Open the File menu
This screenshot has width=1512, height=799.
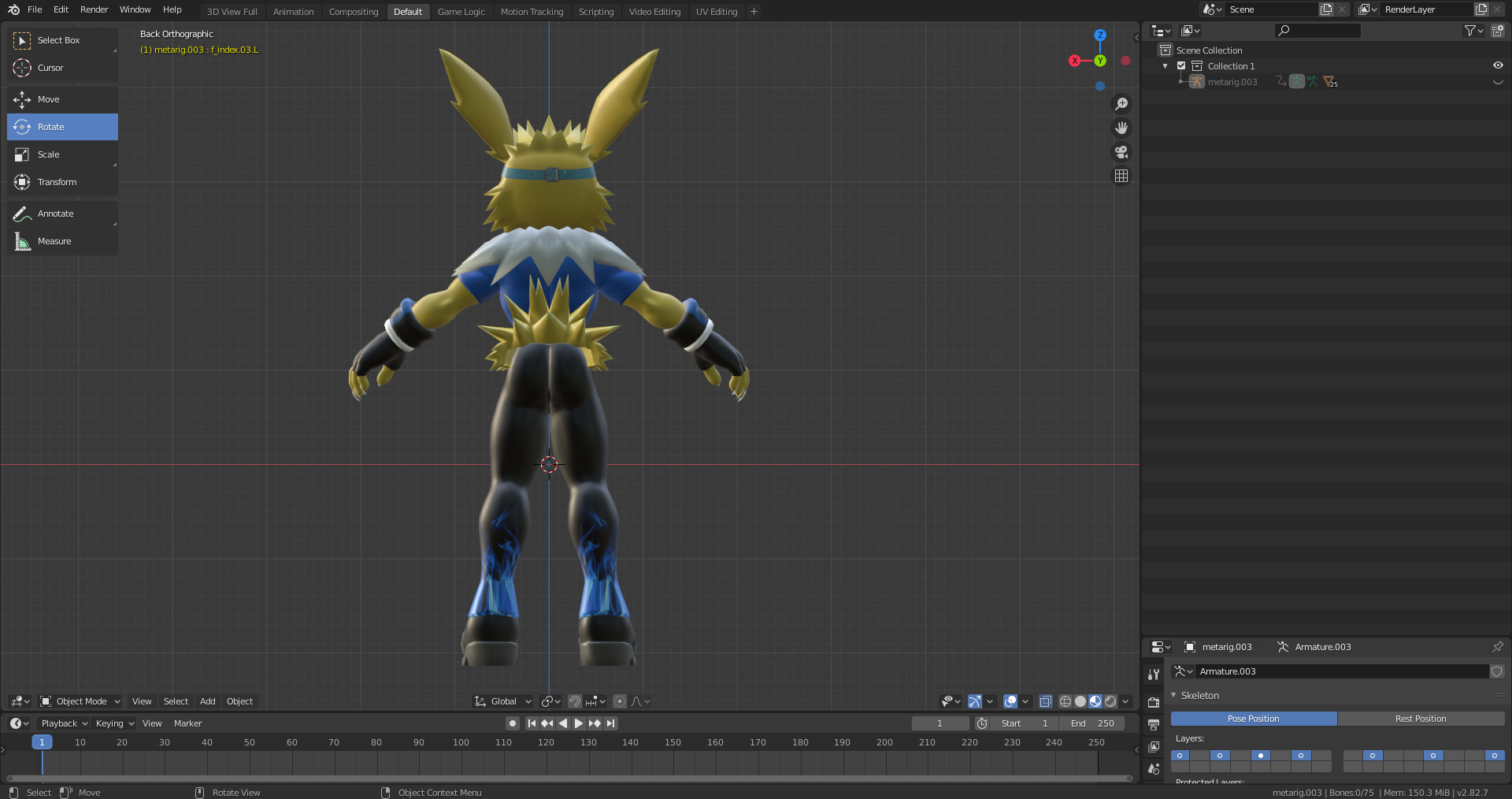point(35,9)
